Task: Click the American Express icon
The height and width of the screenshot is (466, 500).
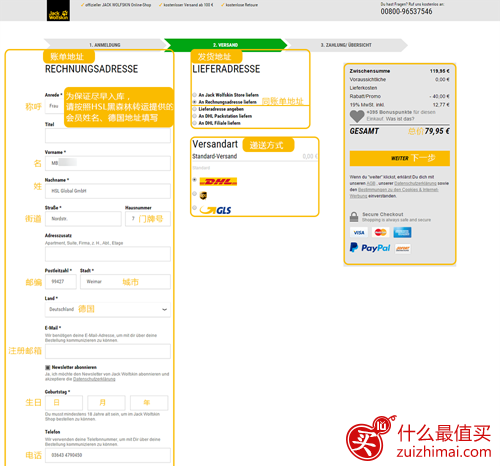Action: [402, 232]
